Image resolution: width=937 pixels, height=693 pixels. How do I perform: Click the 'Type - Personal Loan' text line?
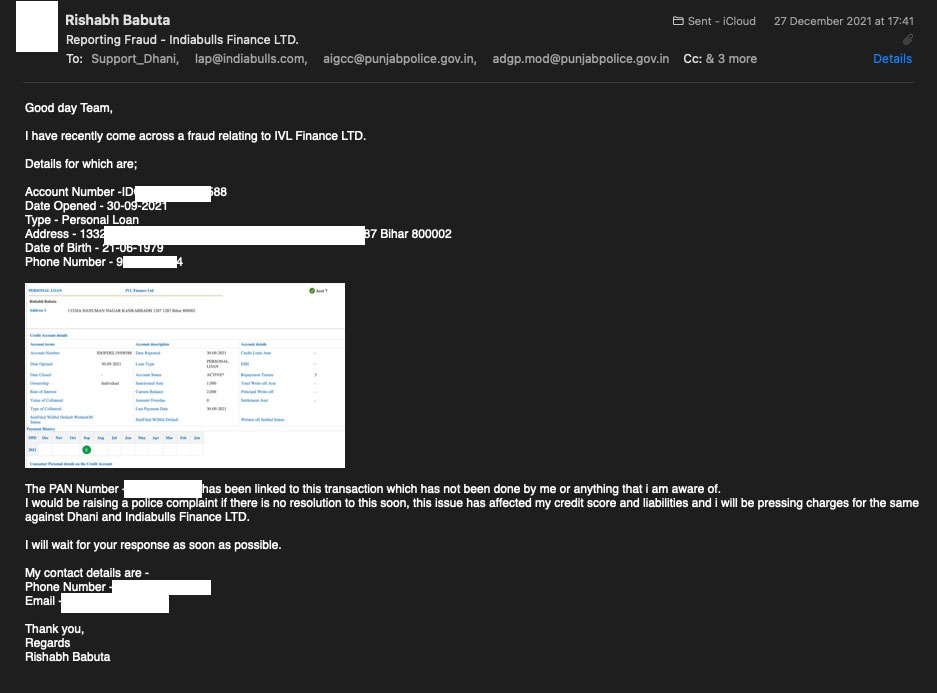tap(82, 220)
